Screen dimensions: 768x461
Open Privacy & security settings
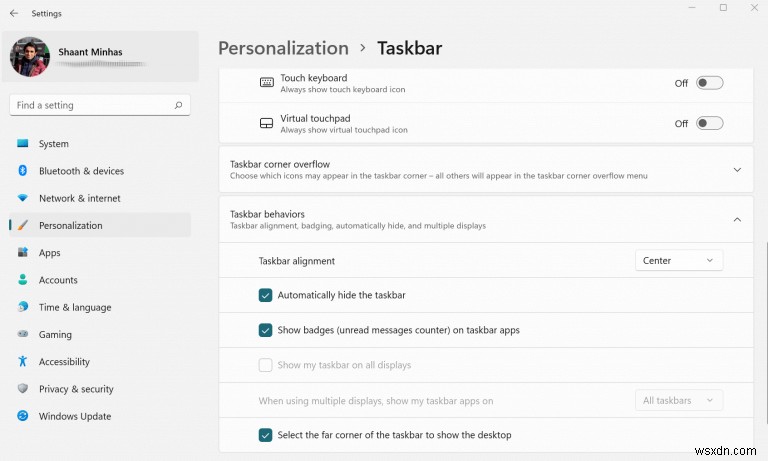76,389
